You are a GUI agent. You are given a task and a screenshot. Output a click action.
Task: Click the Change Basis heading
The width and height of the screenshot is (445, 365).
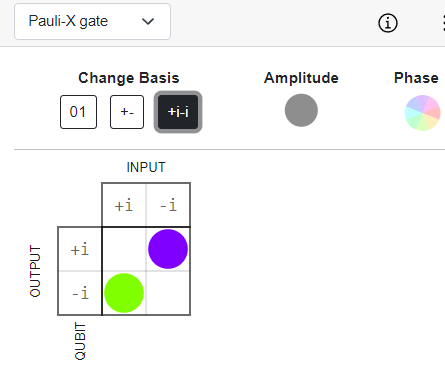129,78
